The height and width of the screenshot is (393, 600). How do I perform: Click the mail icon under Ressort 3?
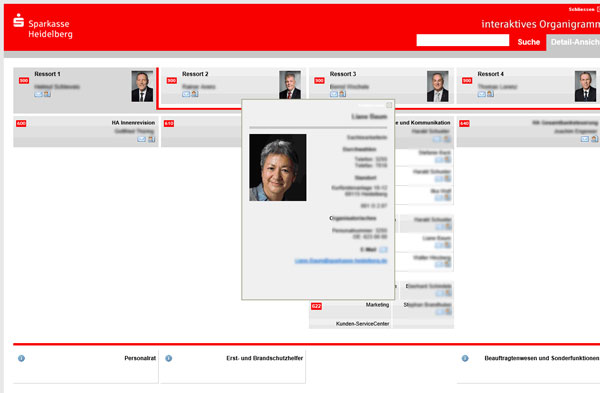pyautogui.click(x=334, y=94)
